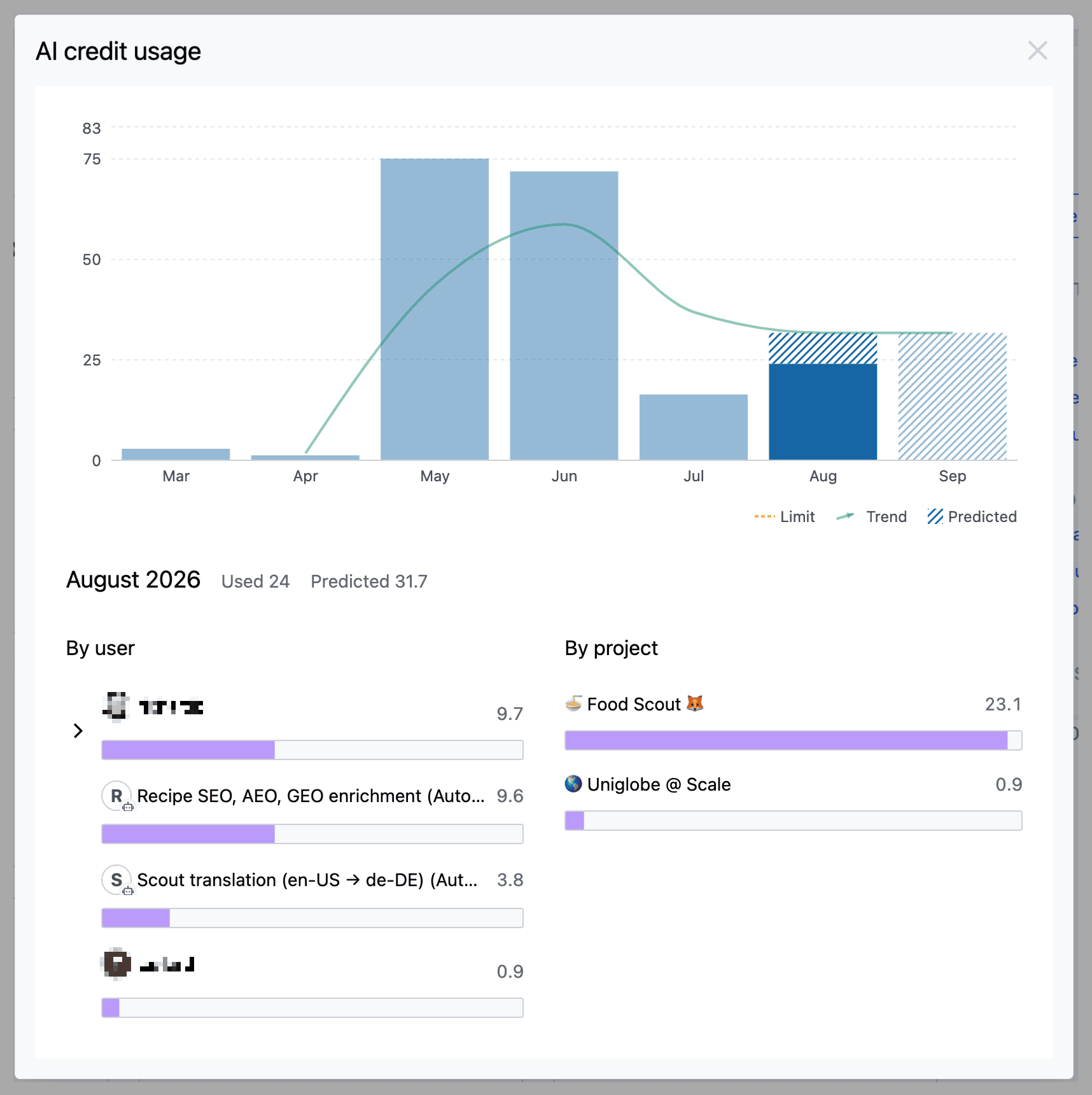This screenshot has height=1095, width=1092.
Task: Click the Jun usage bar in chart
Action: pyautogui.click(x=564, y=316)
